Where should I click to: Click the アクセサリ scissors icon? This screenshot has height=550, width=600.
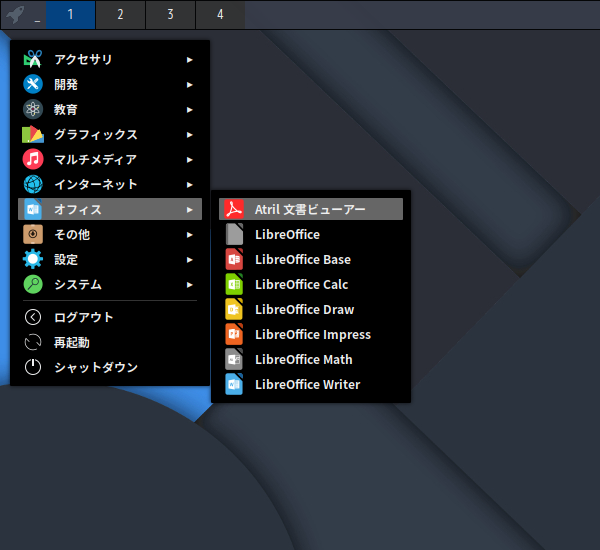[x=33, y=59]
